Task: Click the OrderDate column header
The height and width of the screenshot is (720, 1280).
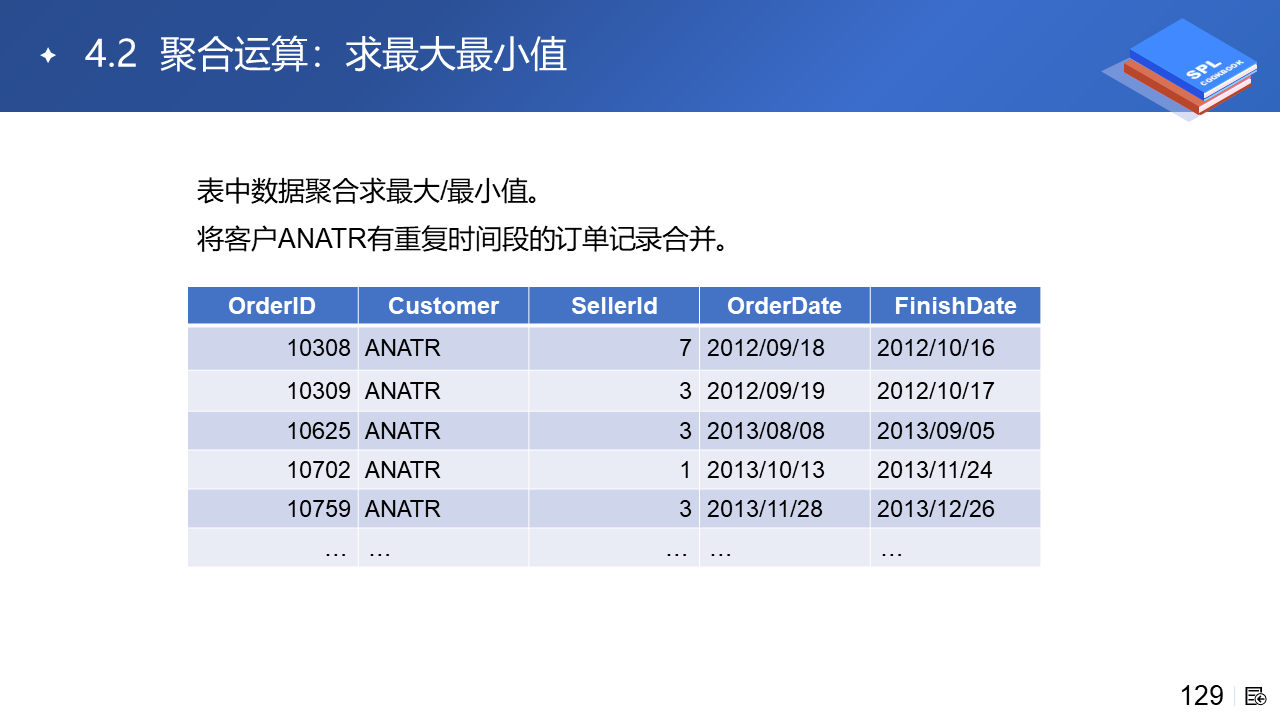Action: (x=784, y=306)
